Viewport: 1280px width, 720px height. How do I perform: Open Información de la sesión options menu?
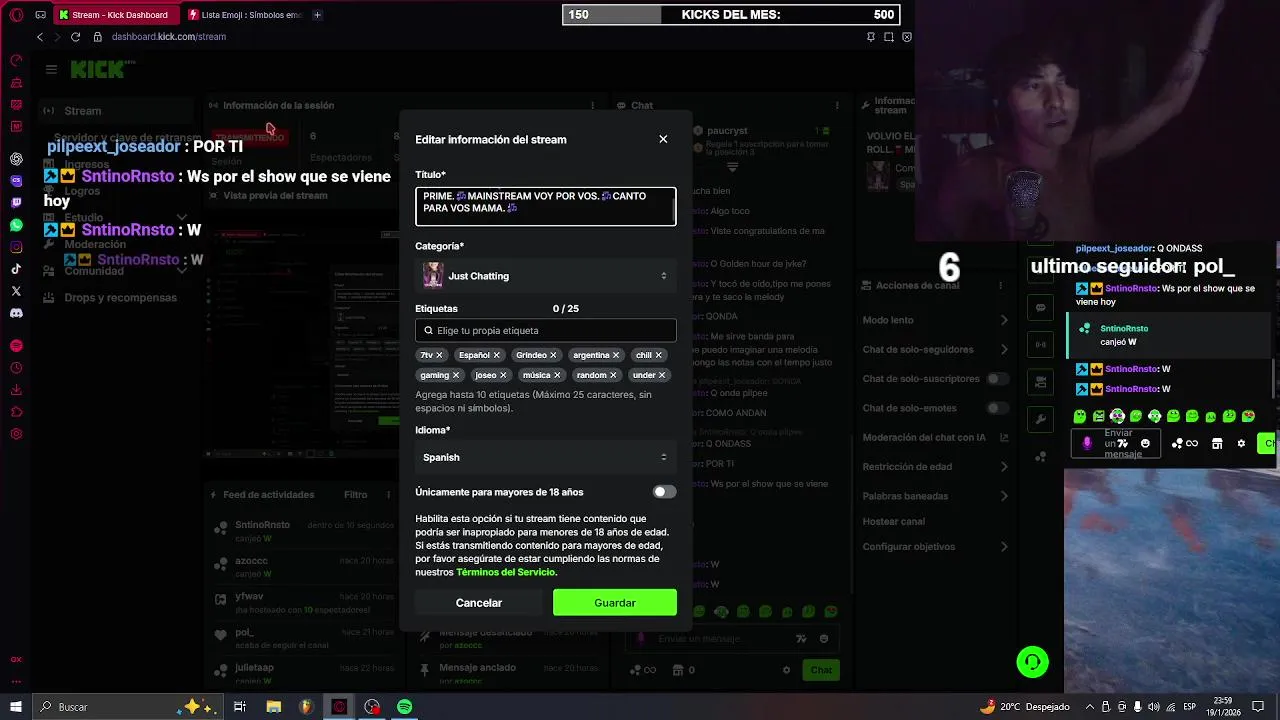pyautogui.click(x=593, y=105)
